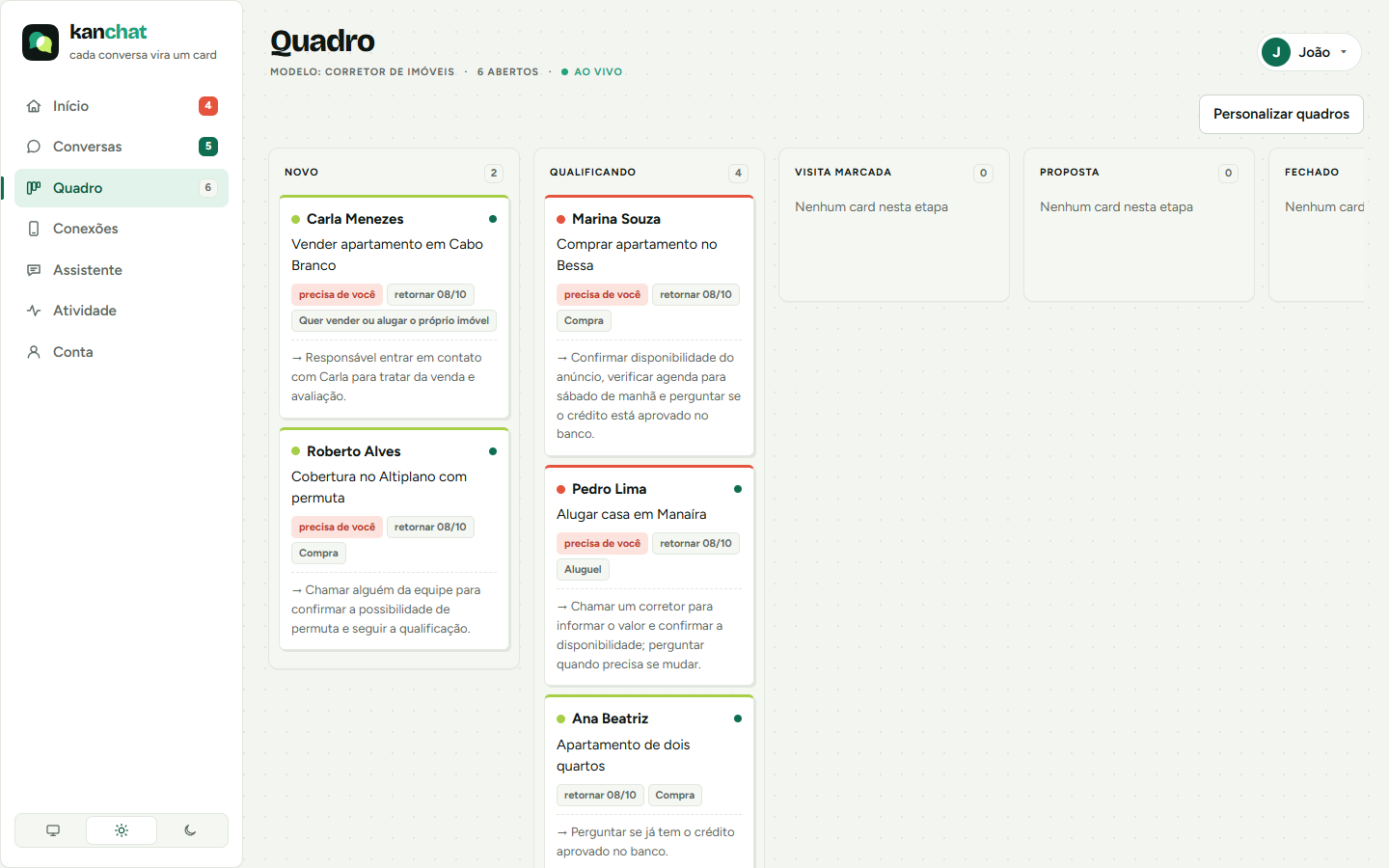Open the Carla Menezes card
Screen dimensions: 1389x868
[394, 307]
